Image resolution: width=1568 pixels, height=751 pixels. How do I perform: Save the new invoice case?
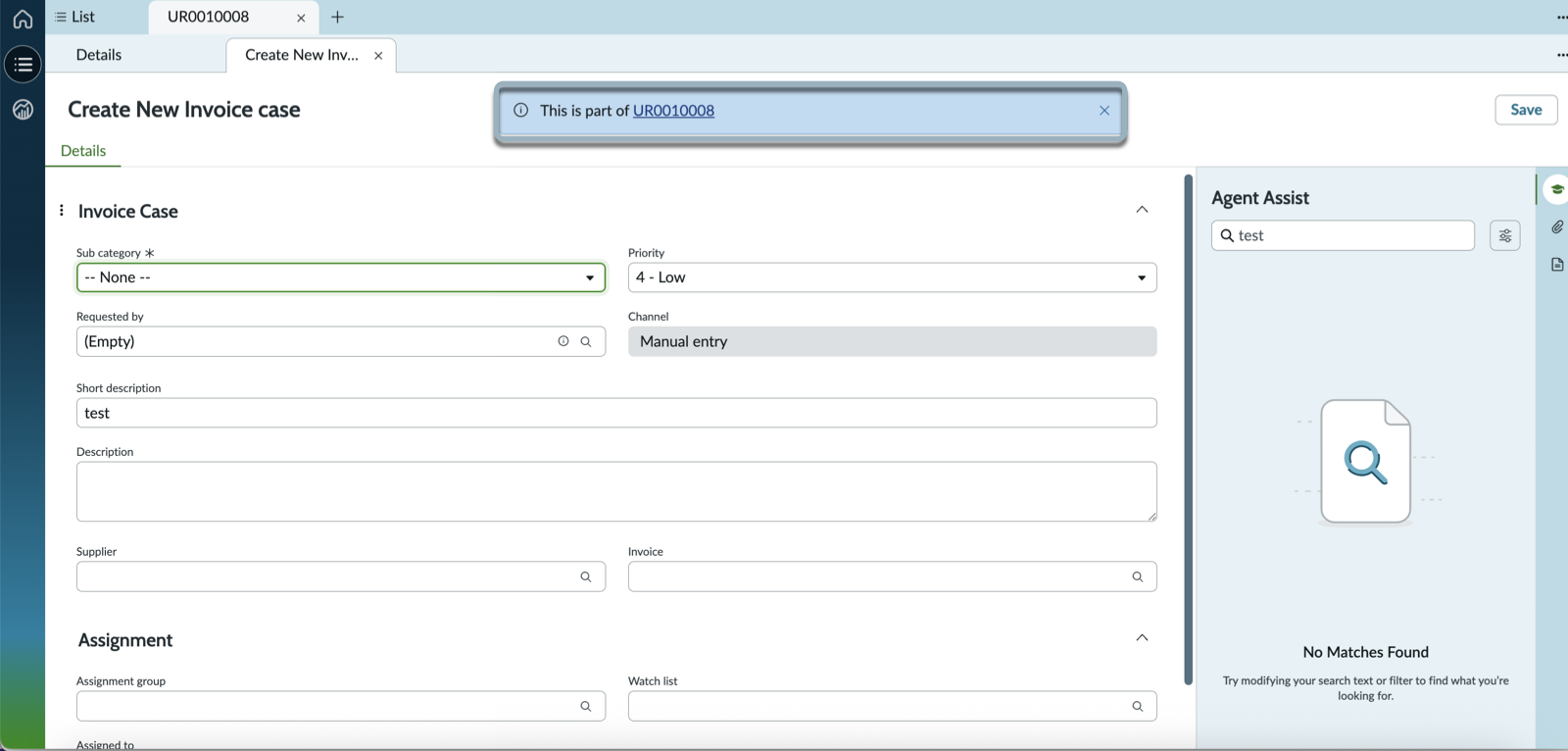click(1526, 110)
